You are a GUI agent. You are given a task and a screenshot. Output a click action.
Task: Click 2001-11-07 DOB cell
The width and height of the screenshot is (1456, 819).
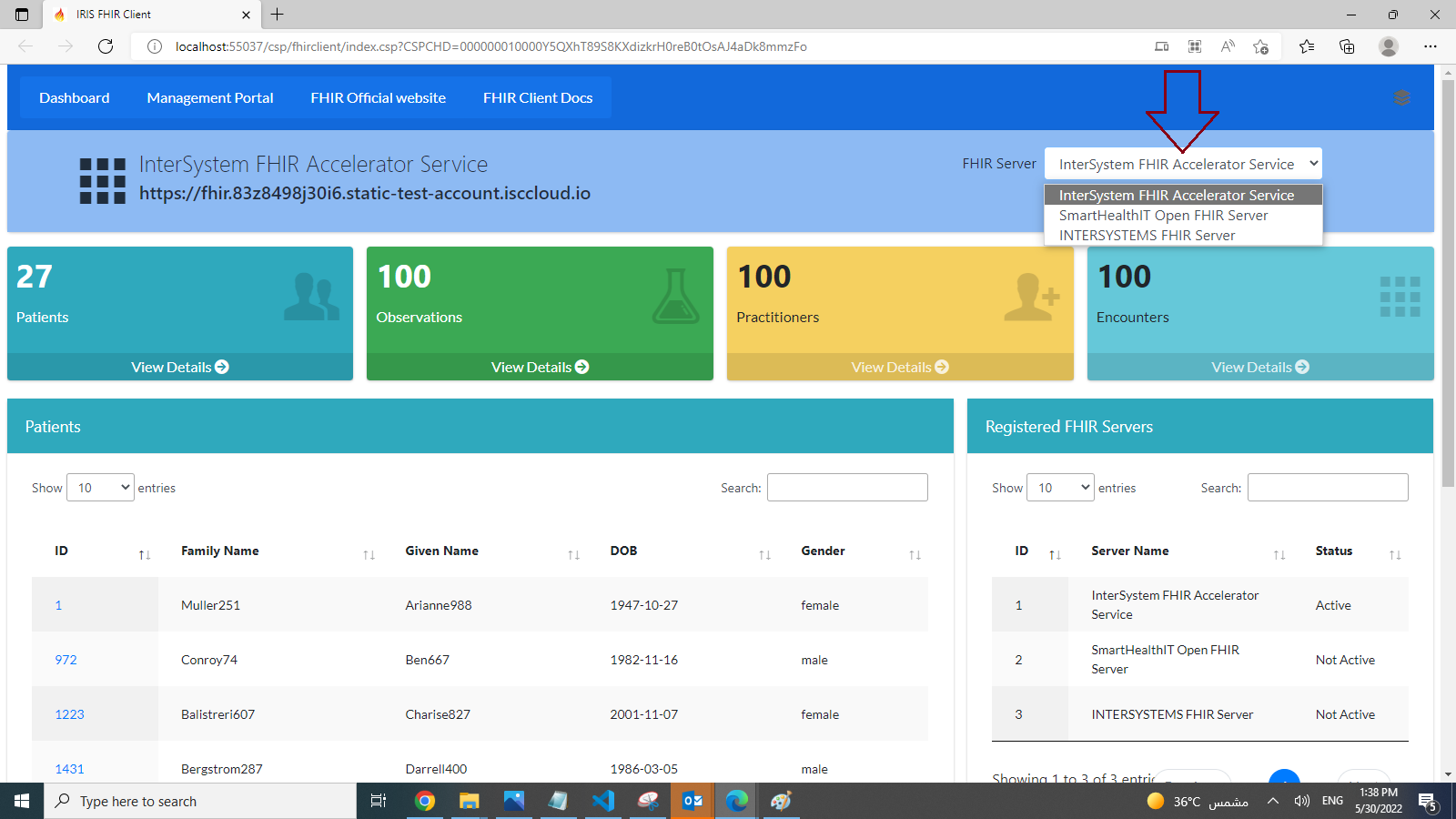pyautogui.click(x=643, y=714)
